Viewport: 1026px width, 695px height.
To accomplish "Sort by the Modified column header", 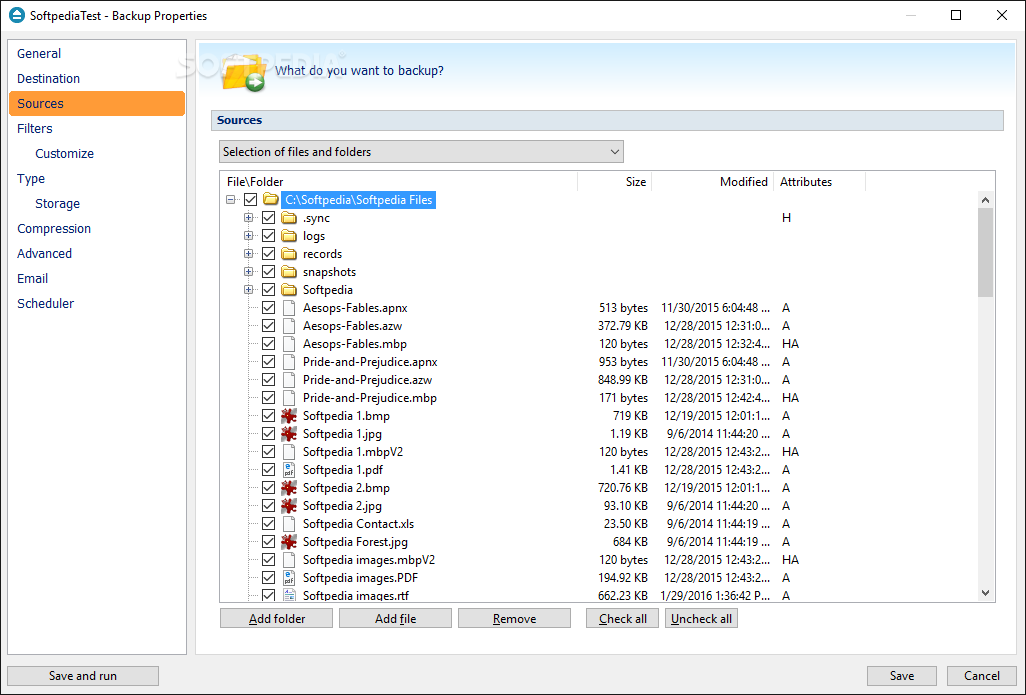I will (713, 182).
